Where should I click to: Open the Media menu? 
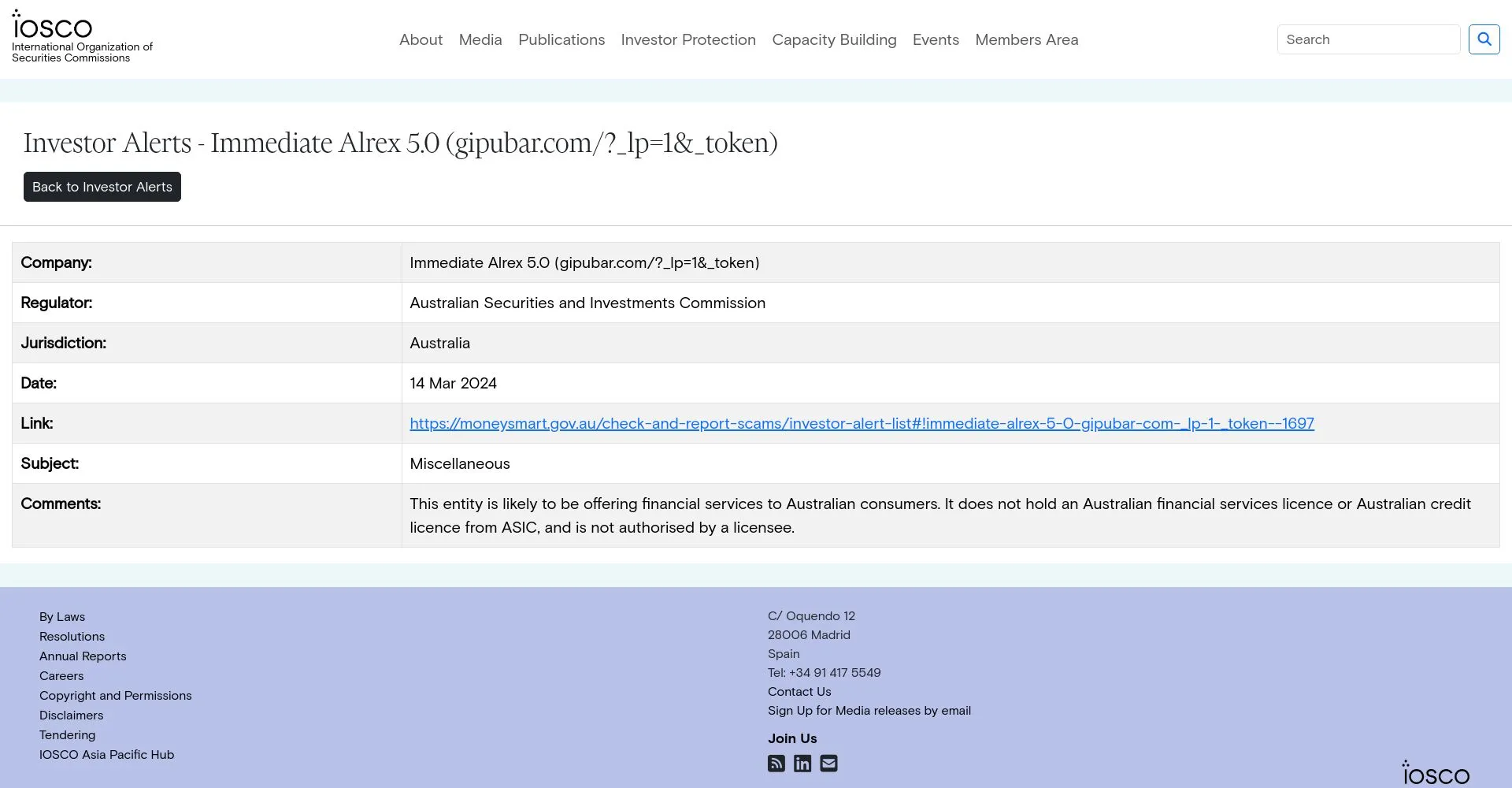tap(480, 39)
